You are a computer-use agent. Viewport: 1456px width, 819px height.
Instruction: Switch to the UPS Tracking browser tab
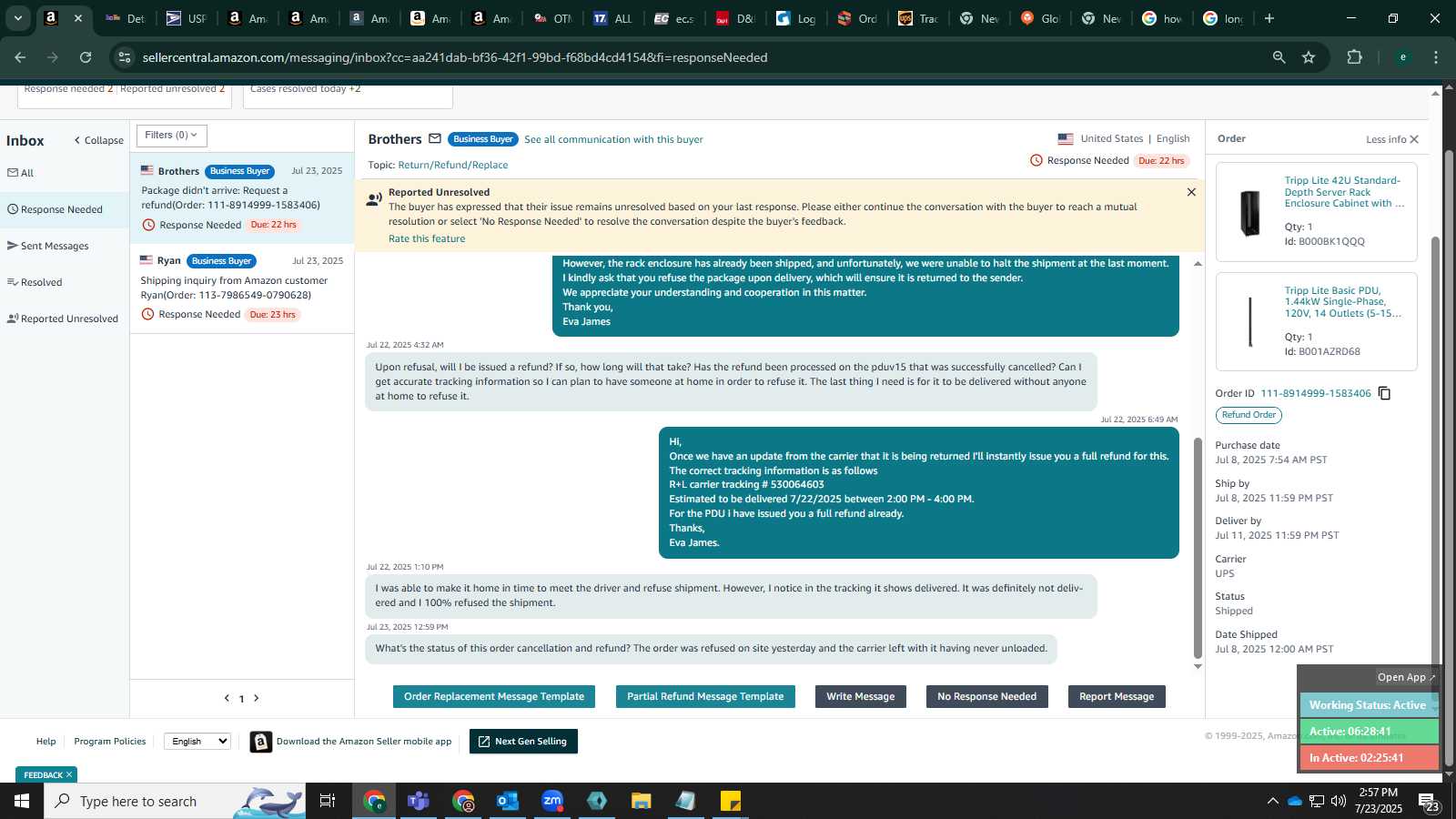917,18
